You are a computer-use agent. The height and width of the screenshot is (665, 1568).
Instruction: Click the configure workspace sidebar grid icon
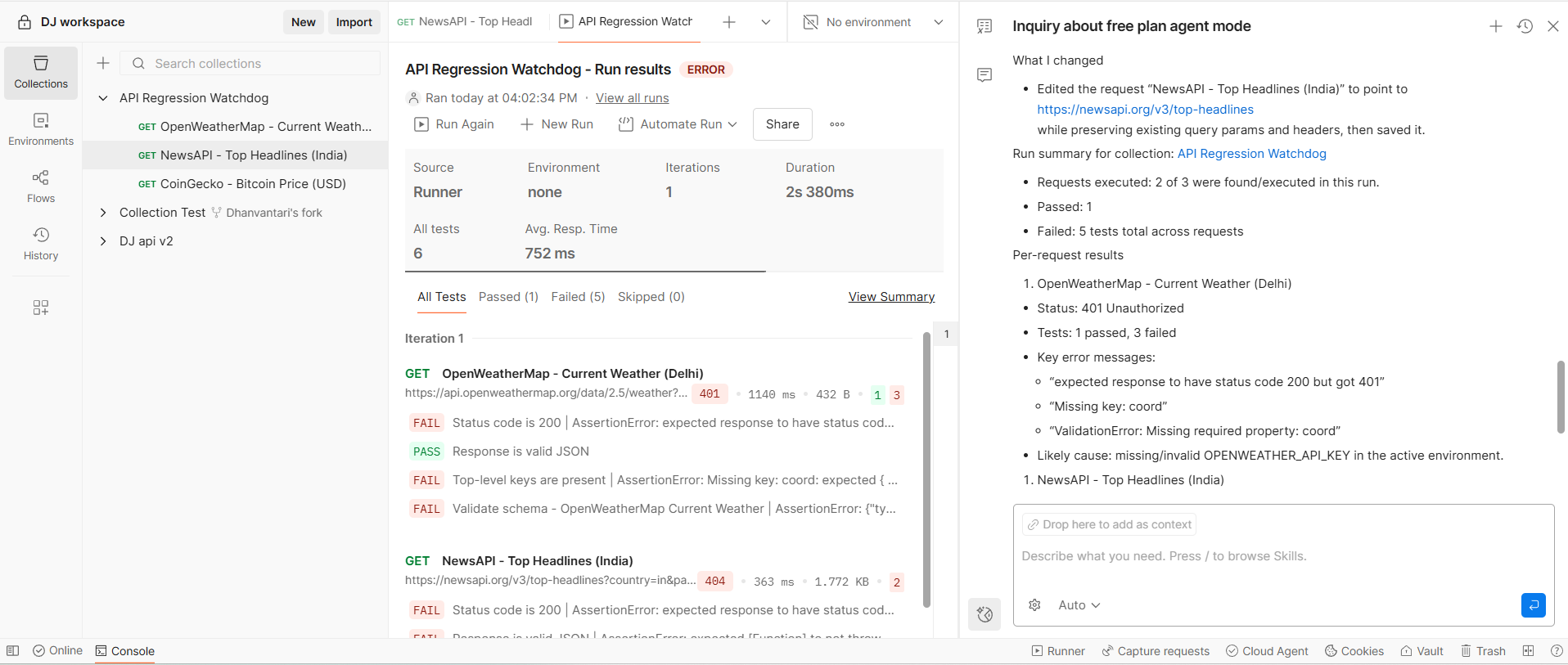click(41, 308)
